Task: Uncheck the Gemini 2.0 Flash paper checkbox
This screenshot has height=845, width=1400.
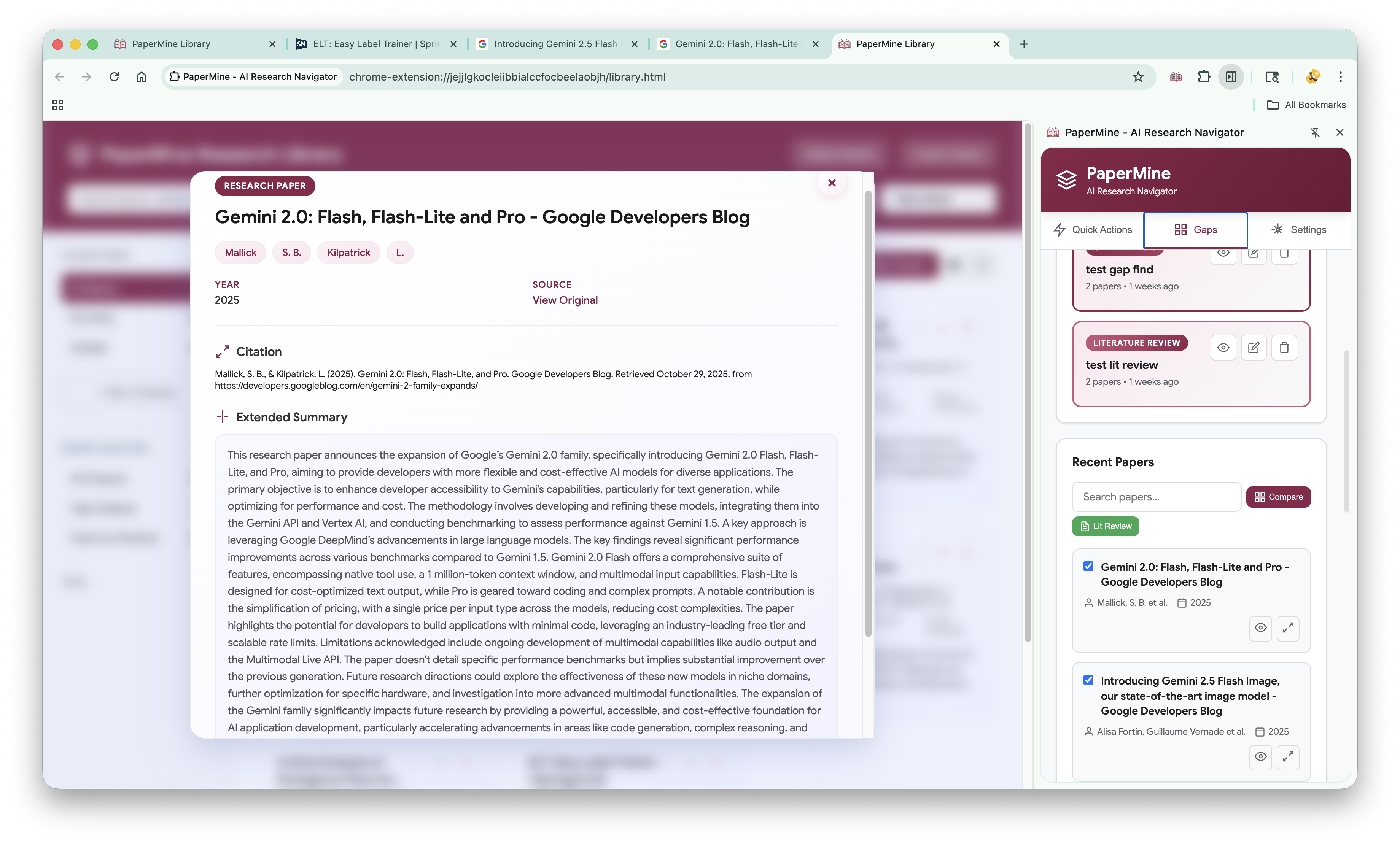Action: click(x=1088, y=566)
